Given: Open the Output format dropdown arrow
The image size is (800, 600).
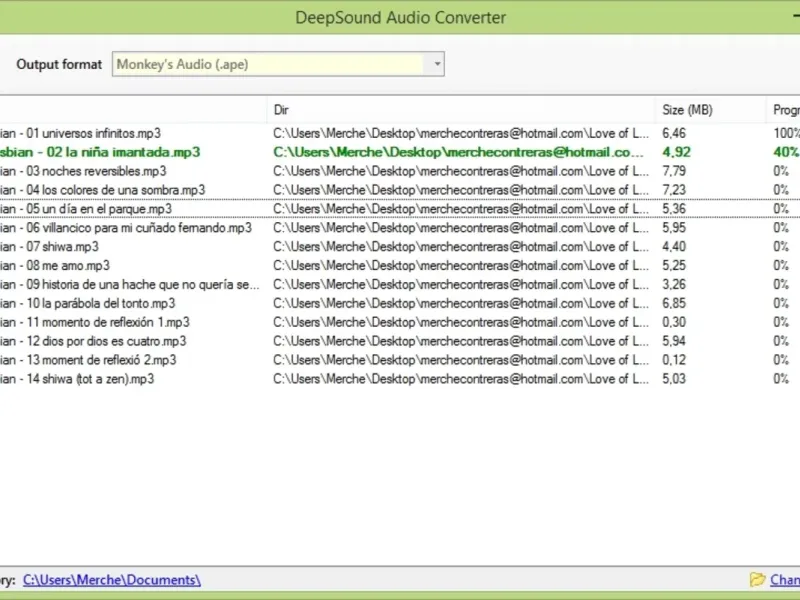Looking at the screenshot, I should click(x=437, y=64).
